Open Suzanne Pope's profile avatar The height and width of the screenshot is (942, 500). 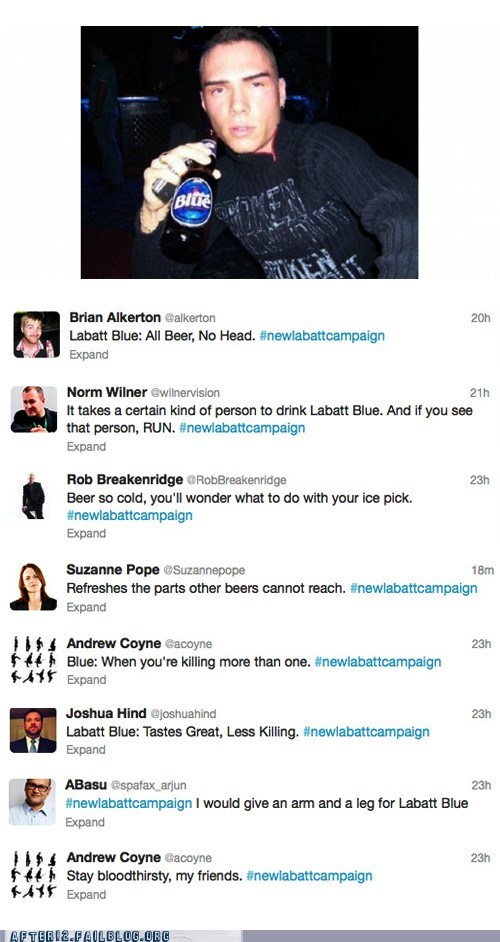tap(34, 587)
